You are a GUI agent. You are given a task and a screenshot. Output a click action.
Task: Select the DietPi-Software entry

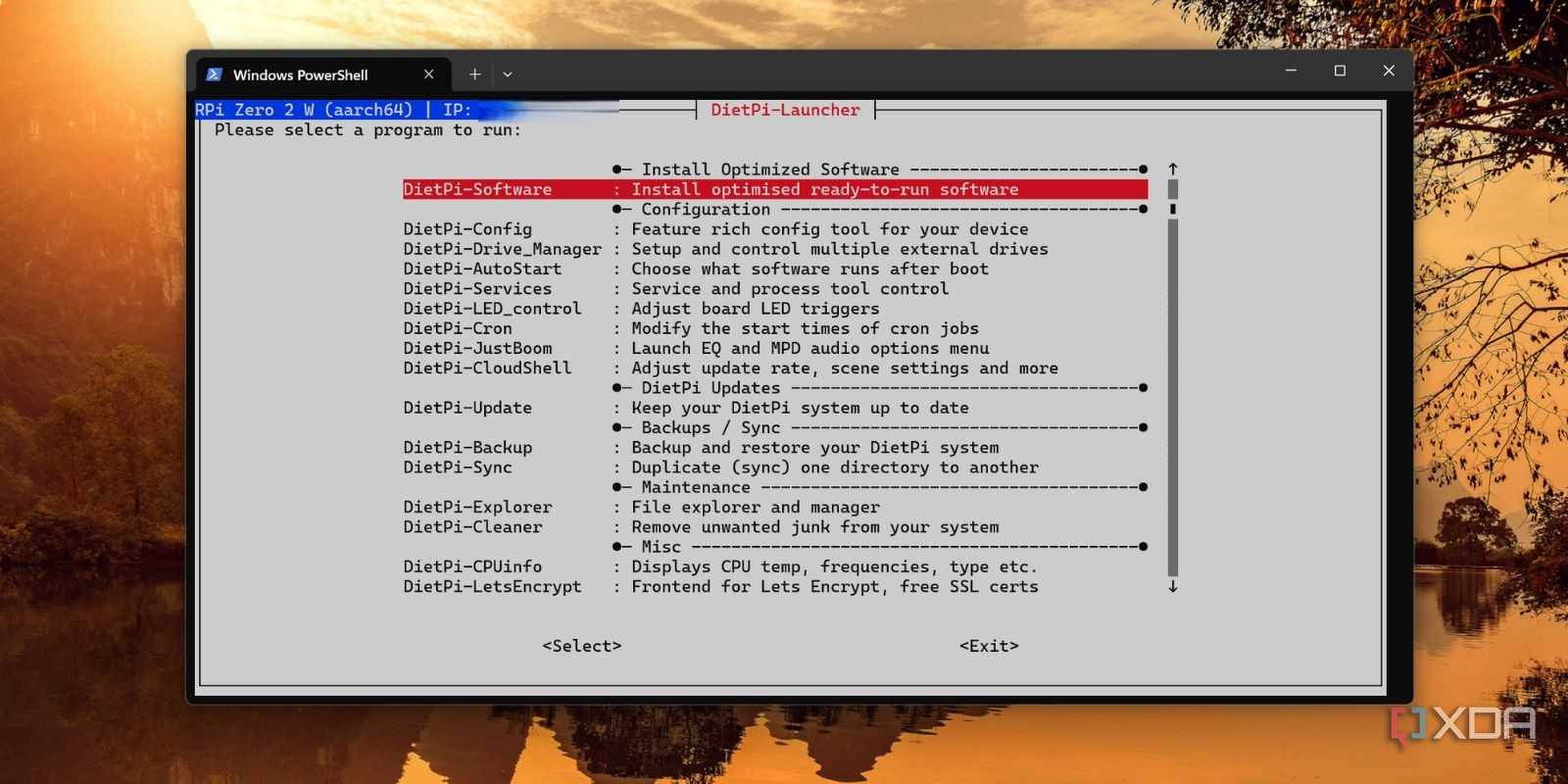(775, 189)
